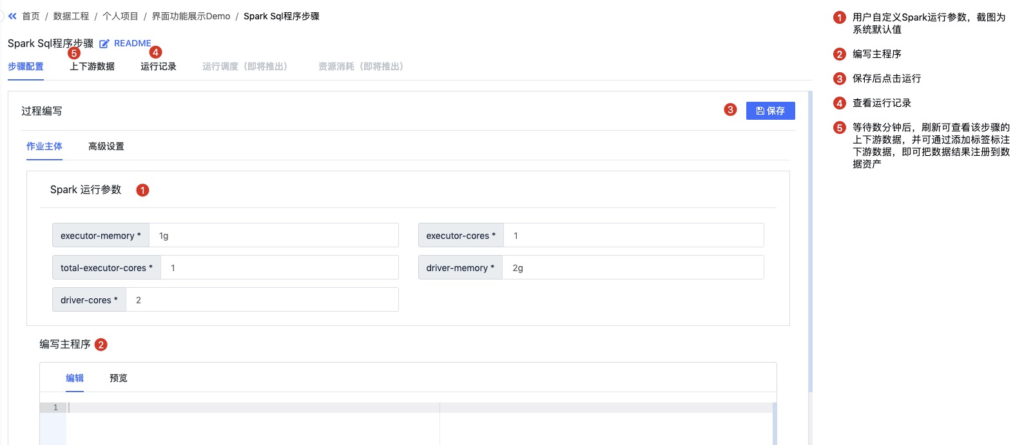Click the 过程编写 heading text
This screenshot has width=1024, height=445.
click(42, 111)
